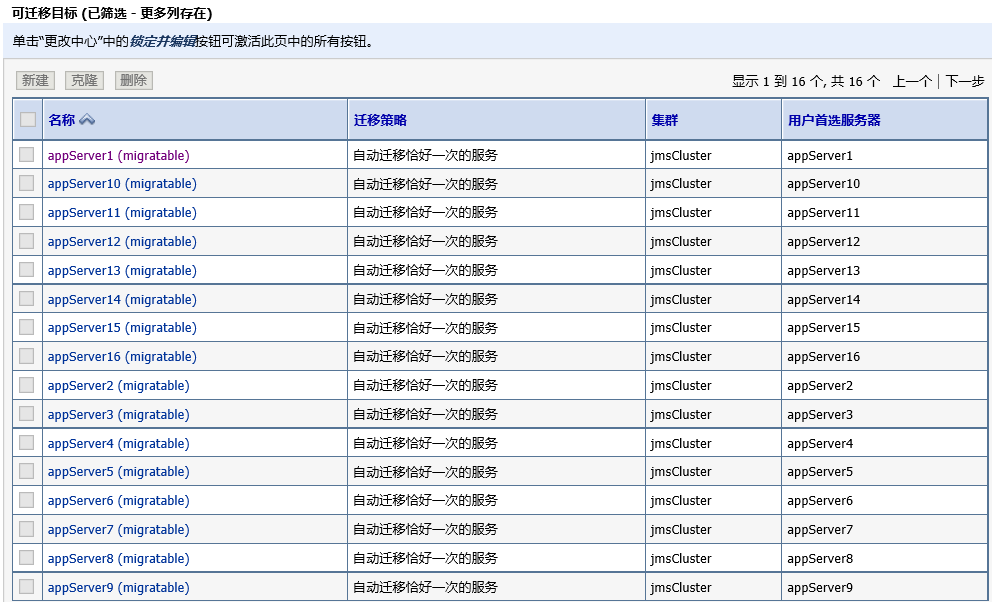Check the box for appServer1 (migratable)
Image resolution: width=992 pixels, height=602 pixels.
click(x=27, y=154)
